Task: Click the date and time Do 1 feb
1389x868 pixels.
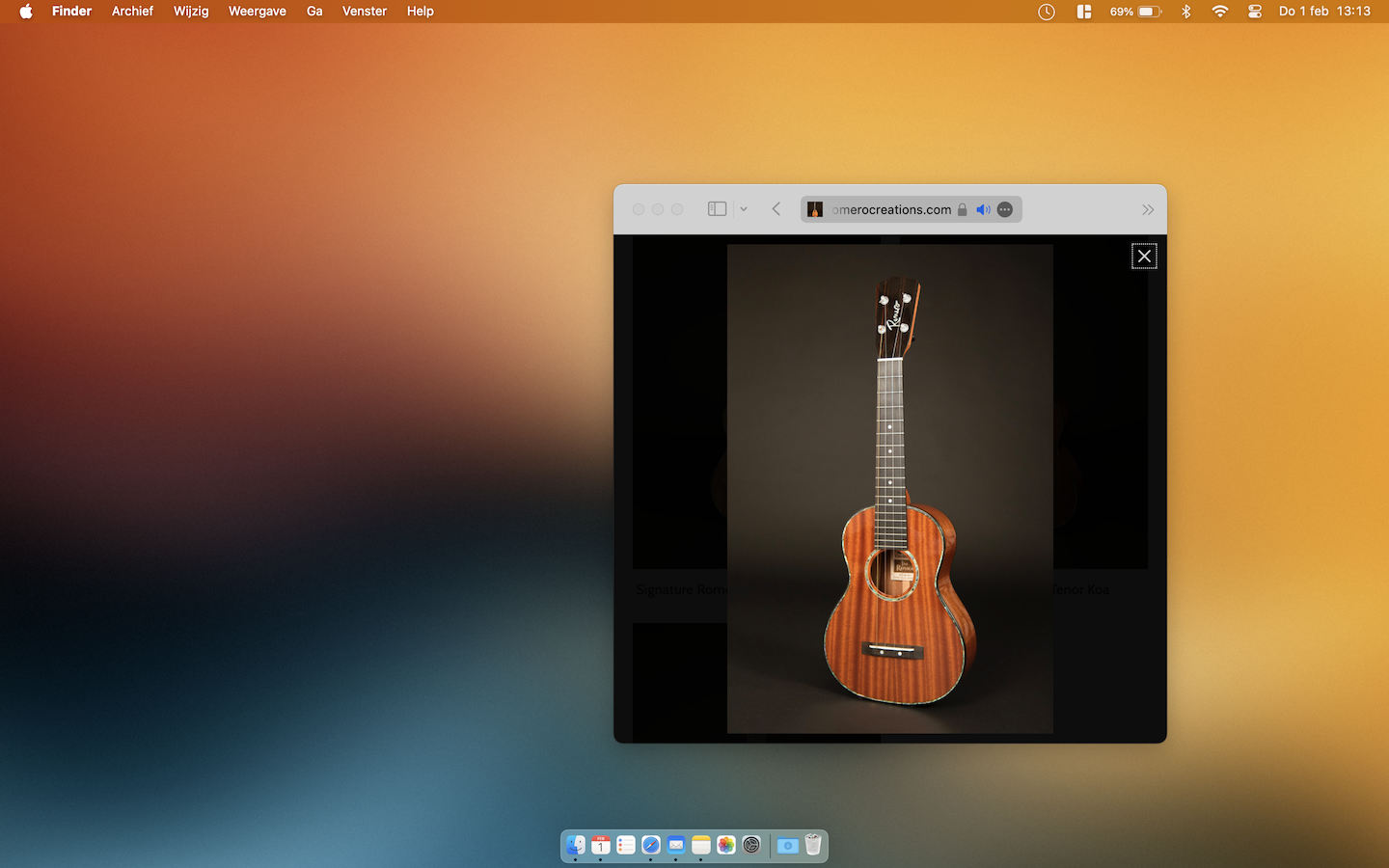Action: click(1324, 12)
